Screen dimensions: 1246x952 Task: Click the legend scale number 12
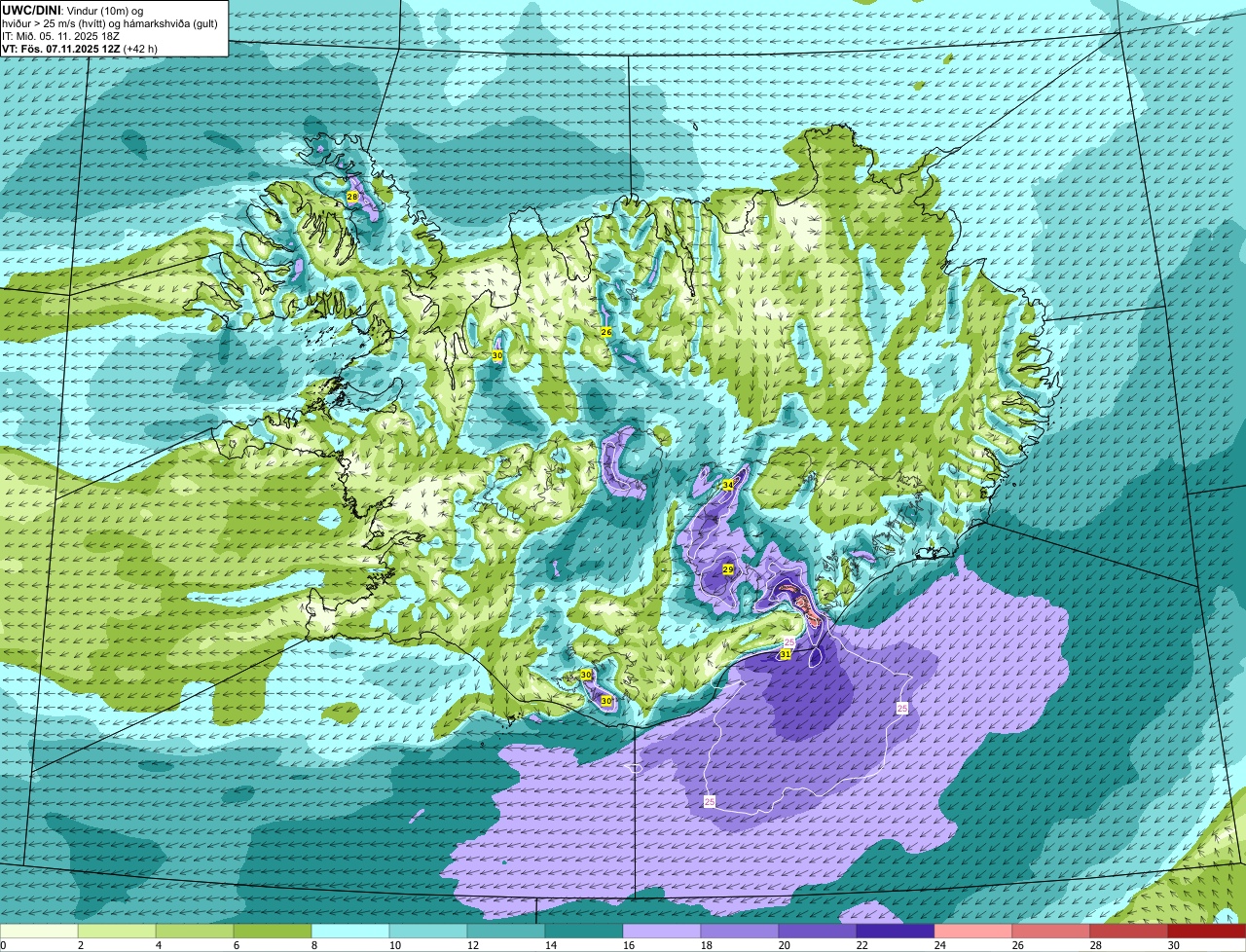point(473,945)
